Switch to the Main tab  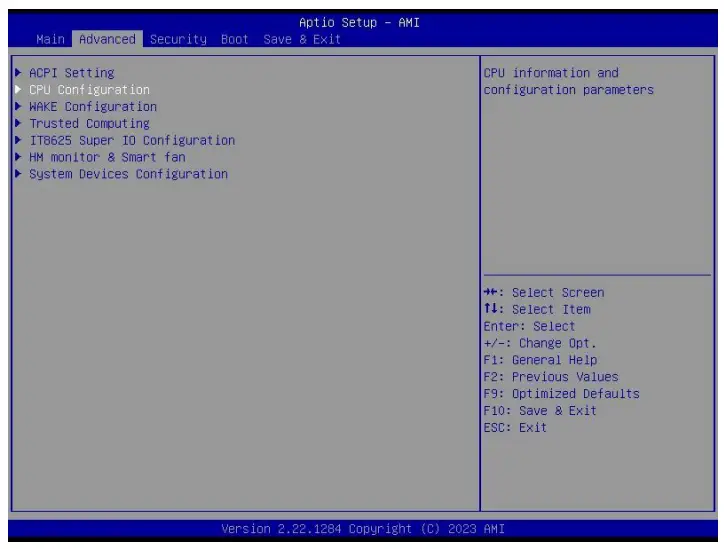pyautogui.click(x=50, y=39)
